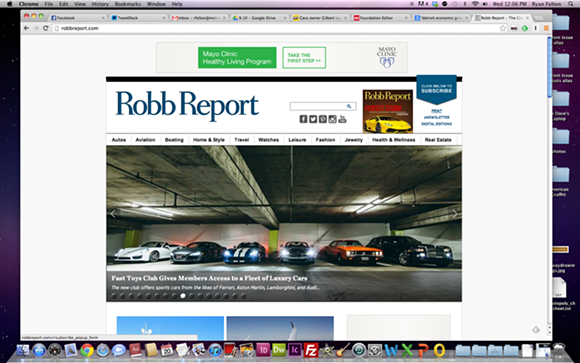This screenshot has height=363, width=580.
Task: Open Robb Report's Twitter icon
Action: [x=313, y=119]
